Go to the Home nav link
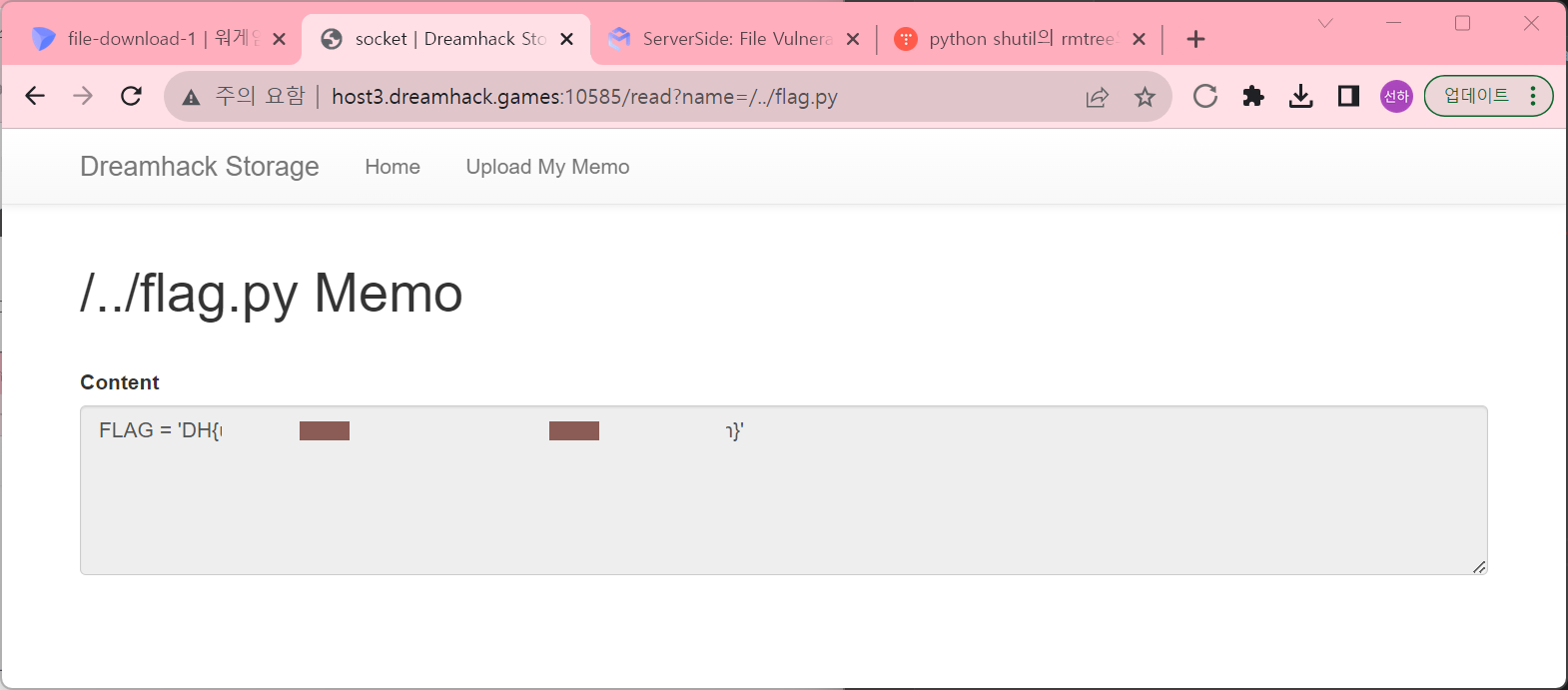The height and width of the screenshot is (690, 1568). (392, 167)
